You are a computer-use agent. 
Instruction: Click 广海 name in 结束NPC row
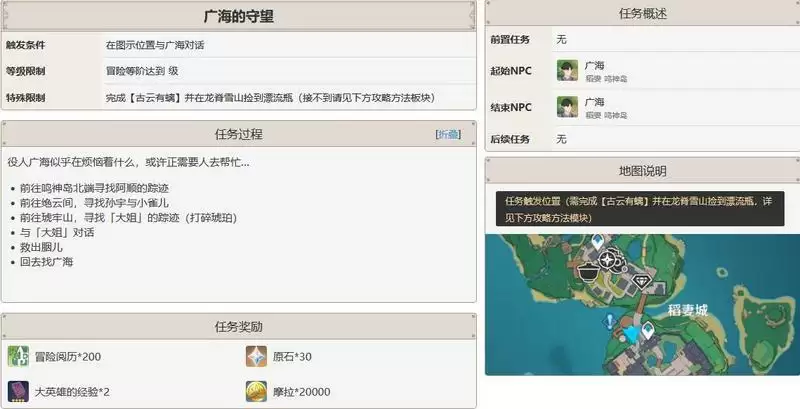pos(594,101)
